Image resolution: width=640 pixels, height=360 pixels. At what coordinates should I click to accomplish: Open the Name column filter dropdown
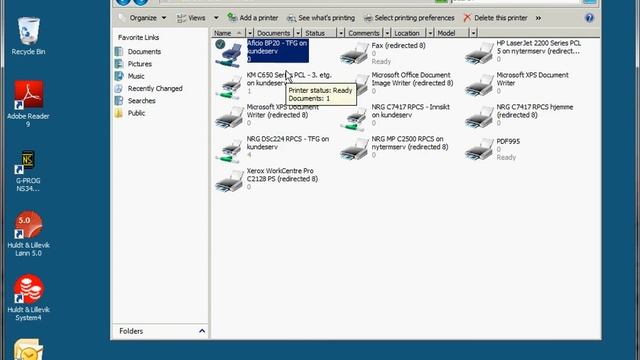tap(250, 33)
